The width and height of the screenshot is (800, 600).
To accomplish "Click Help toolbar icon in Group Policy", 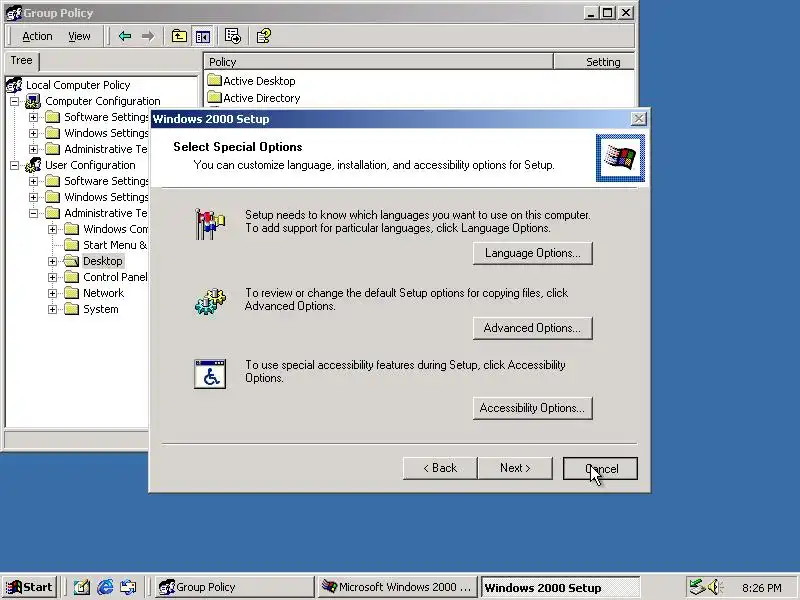I will [264, 36].
